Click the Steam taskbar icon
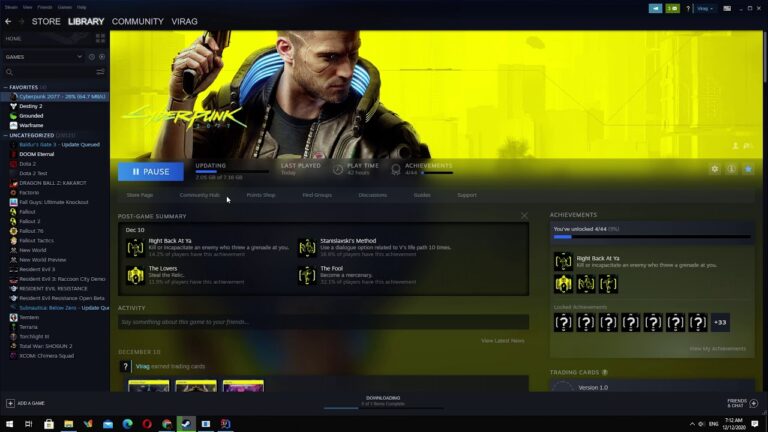768x432 pixels. point(186,424)
